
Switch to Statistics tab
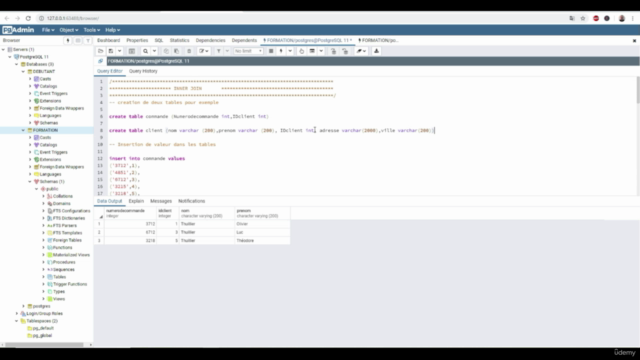(x=180, y=40)
